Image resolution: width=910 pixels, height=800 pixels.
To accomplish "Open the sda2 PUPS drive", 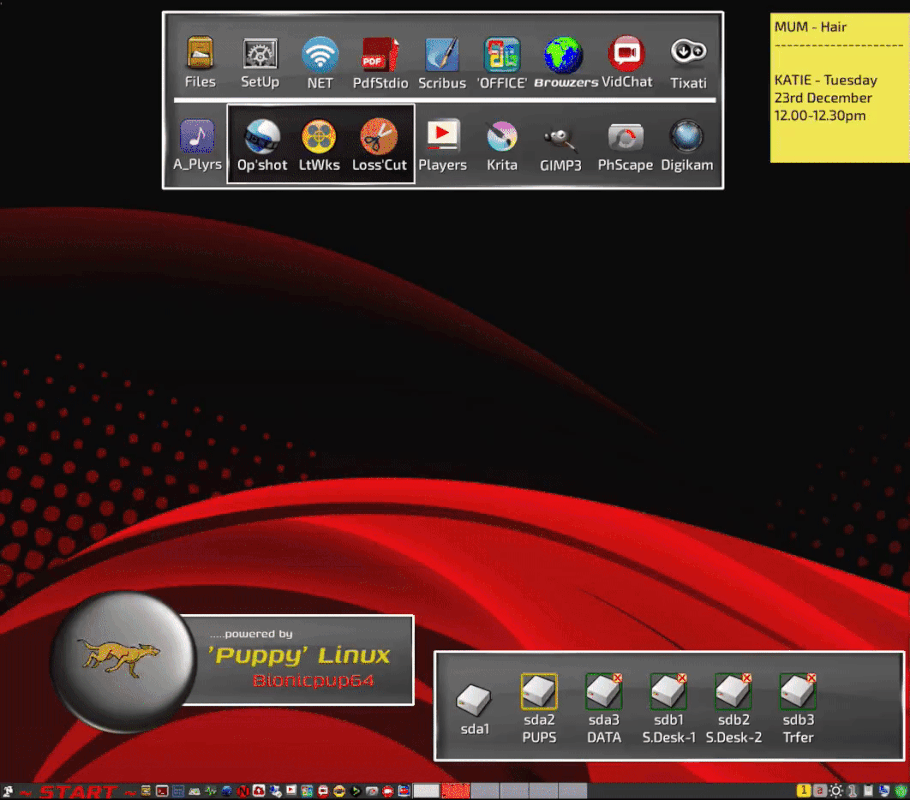I will (539, 691).
